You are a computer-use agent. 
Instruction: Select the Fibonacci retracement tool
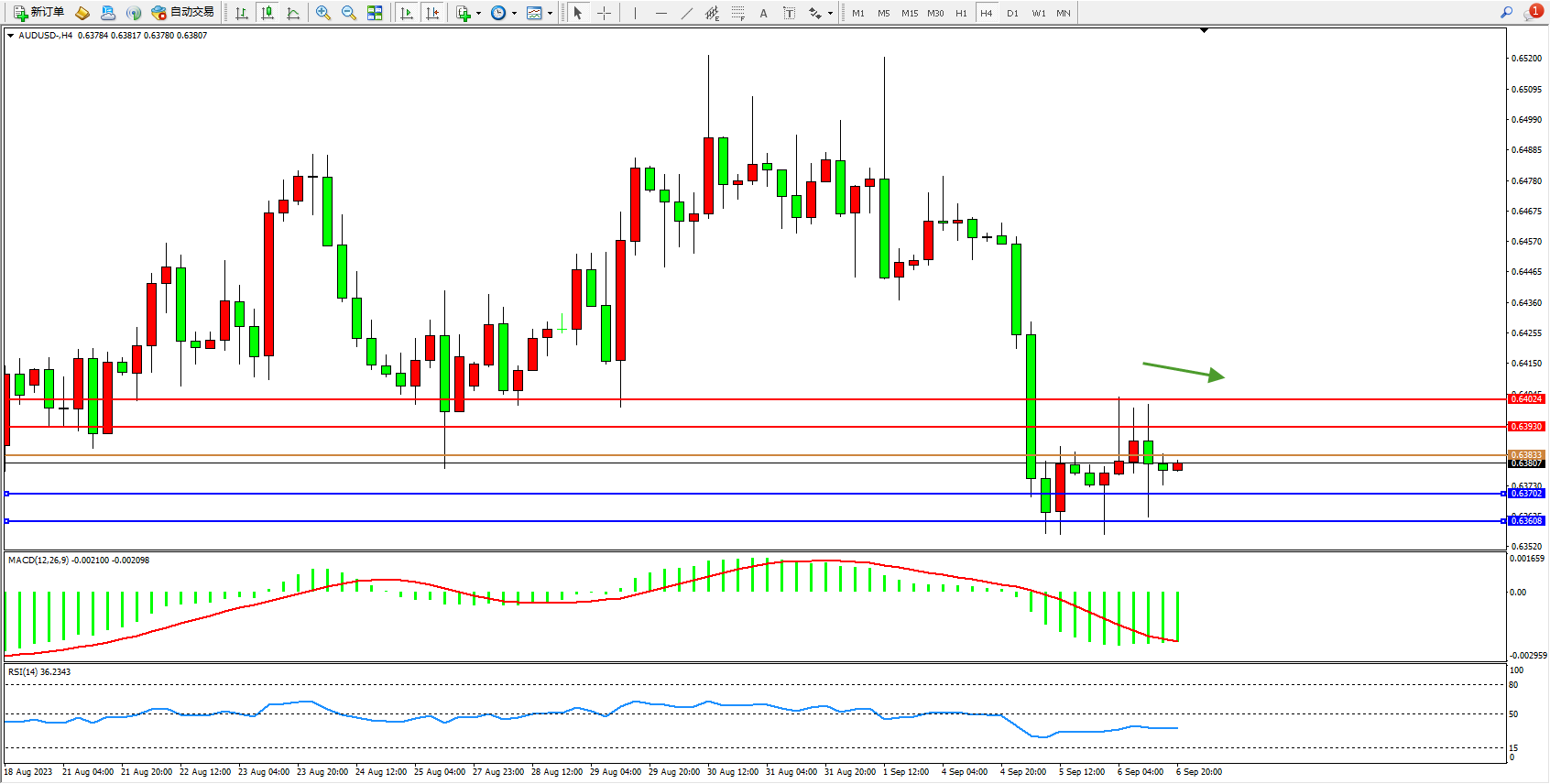pyautogui.click(x=738, y=13)
